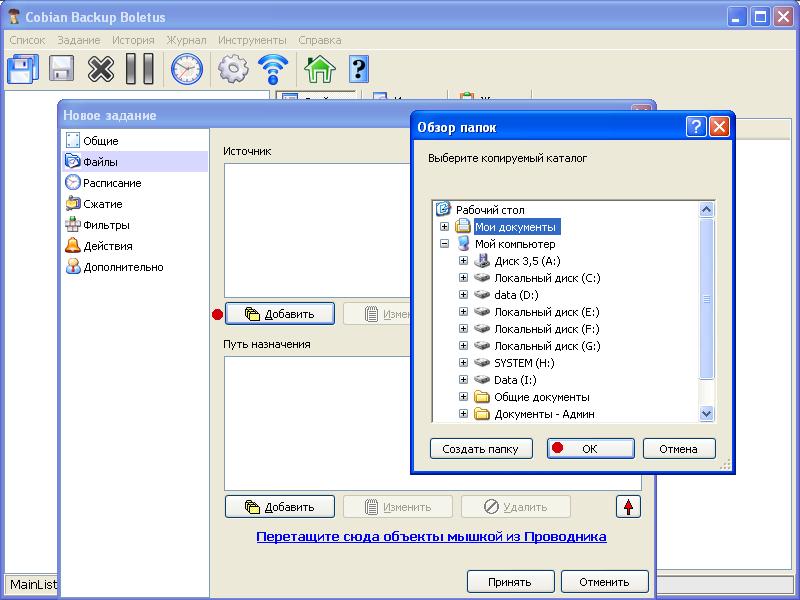Select Файлы section in sidebar
This screenshot has width=800, height=600.
tap(135, 162)
